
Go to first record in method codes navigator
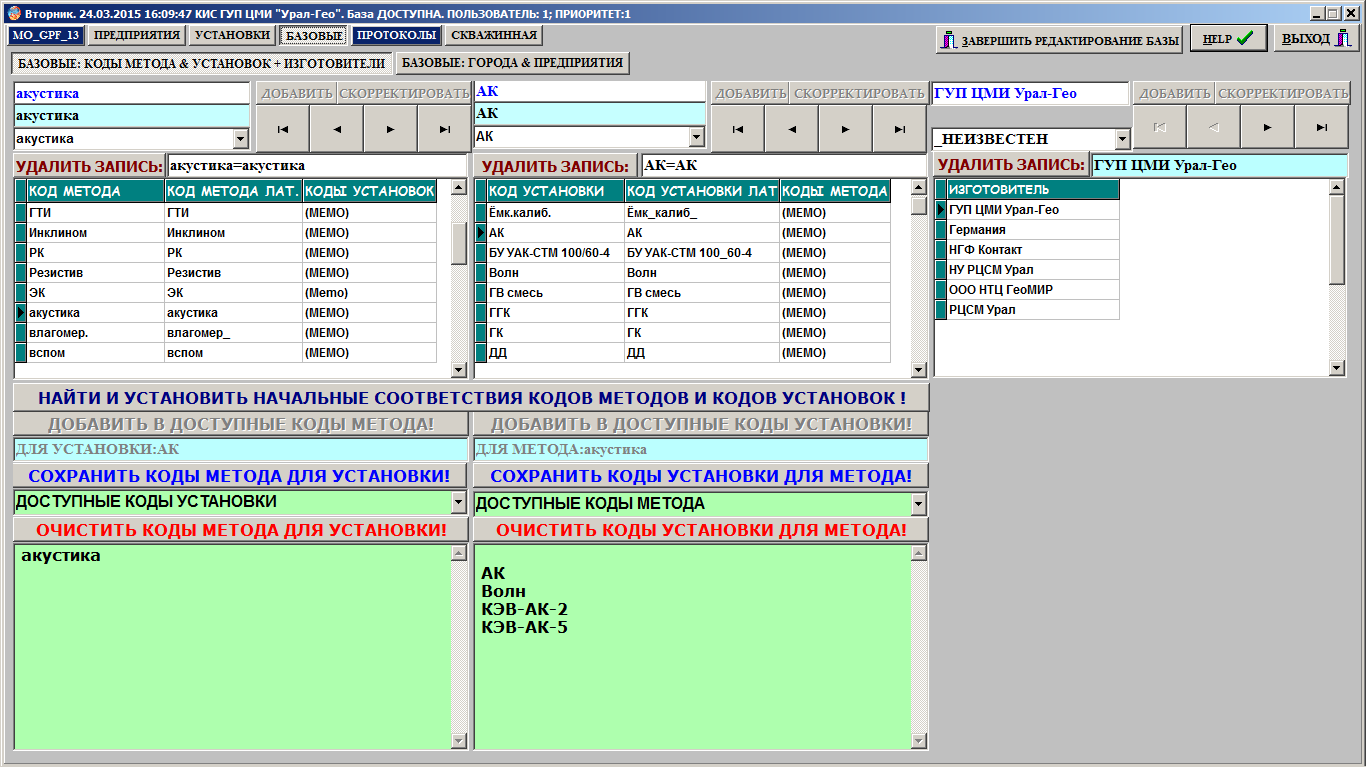click(283, 128)
